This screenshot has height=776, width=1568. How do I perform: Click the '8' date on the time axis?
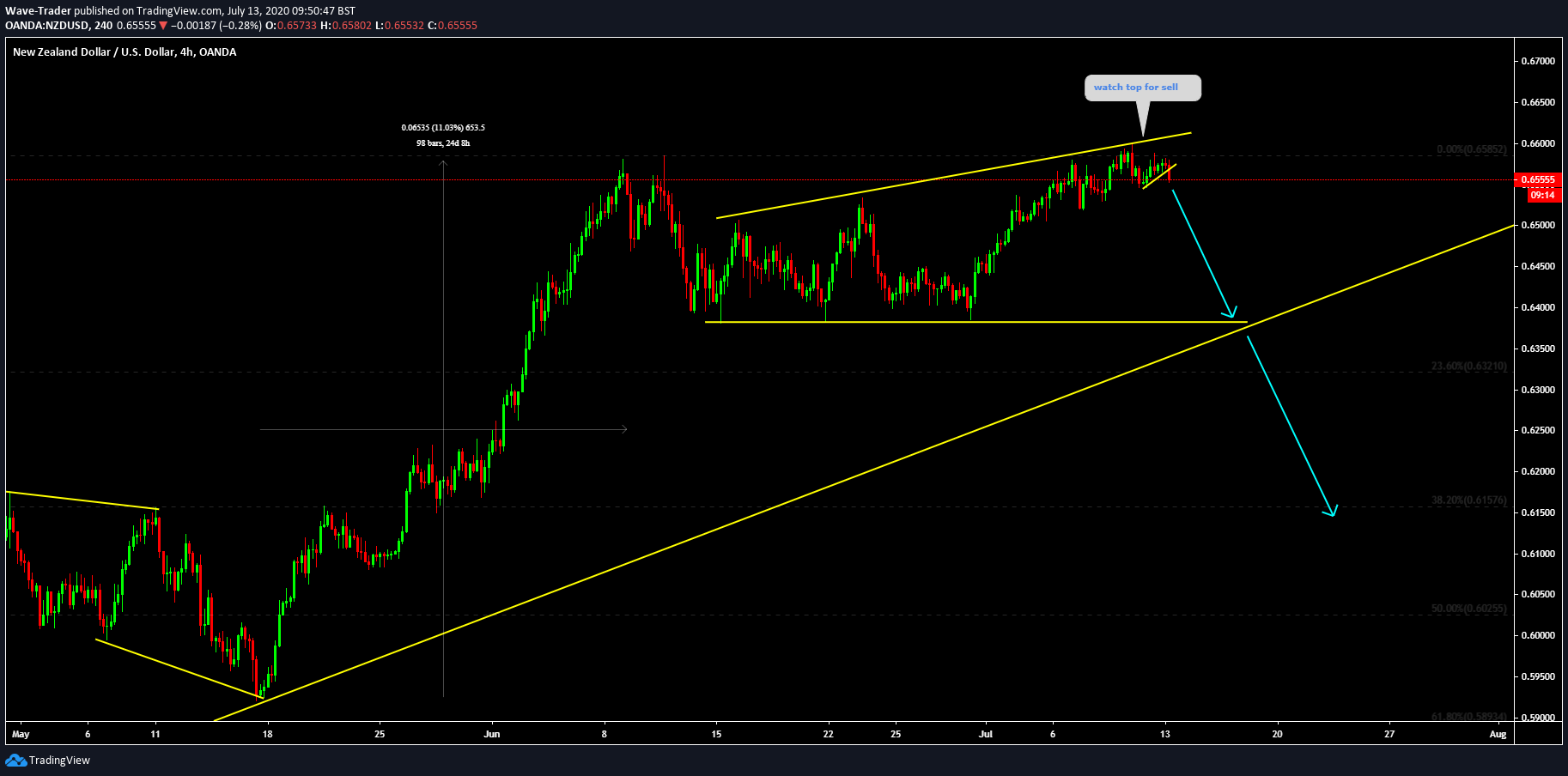pos(605,734)
